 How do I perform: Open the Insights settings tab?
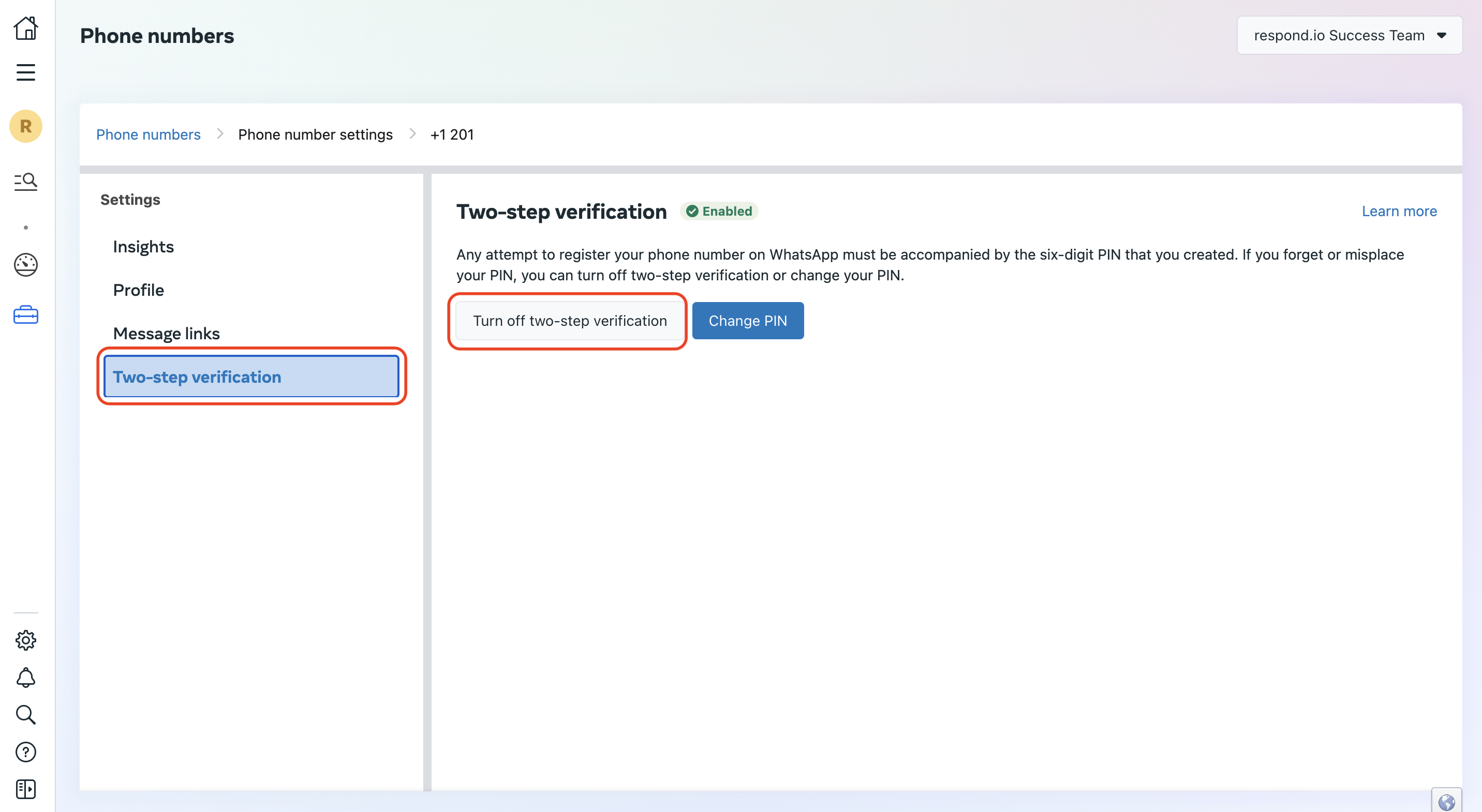pos(143,247)
